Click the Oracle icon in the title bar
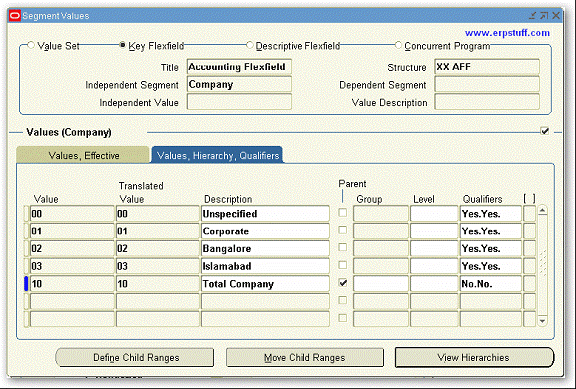Screen dimensions: 576x389 point(15,16)
